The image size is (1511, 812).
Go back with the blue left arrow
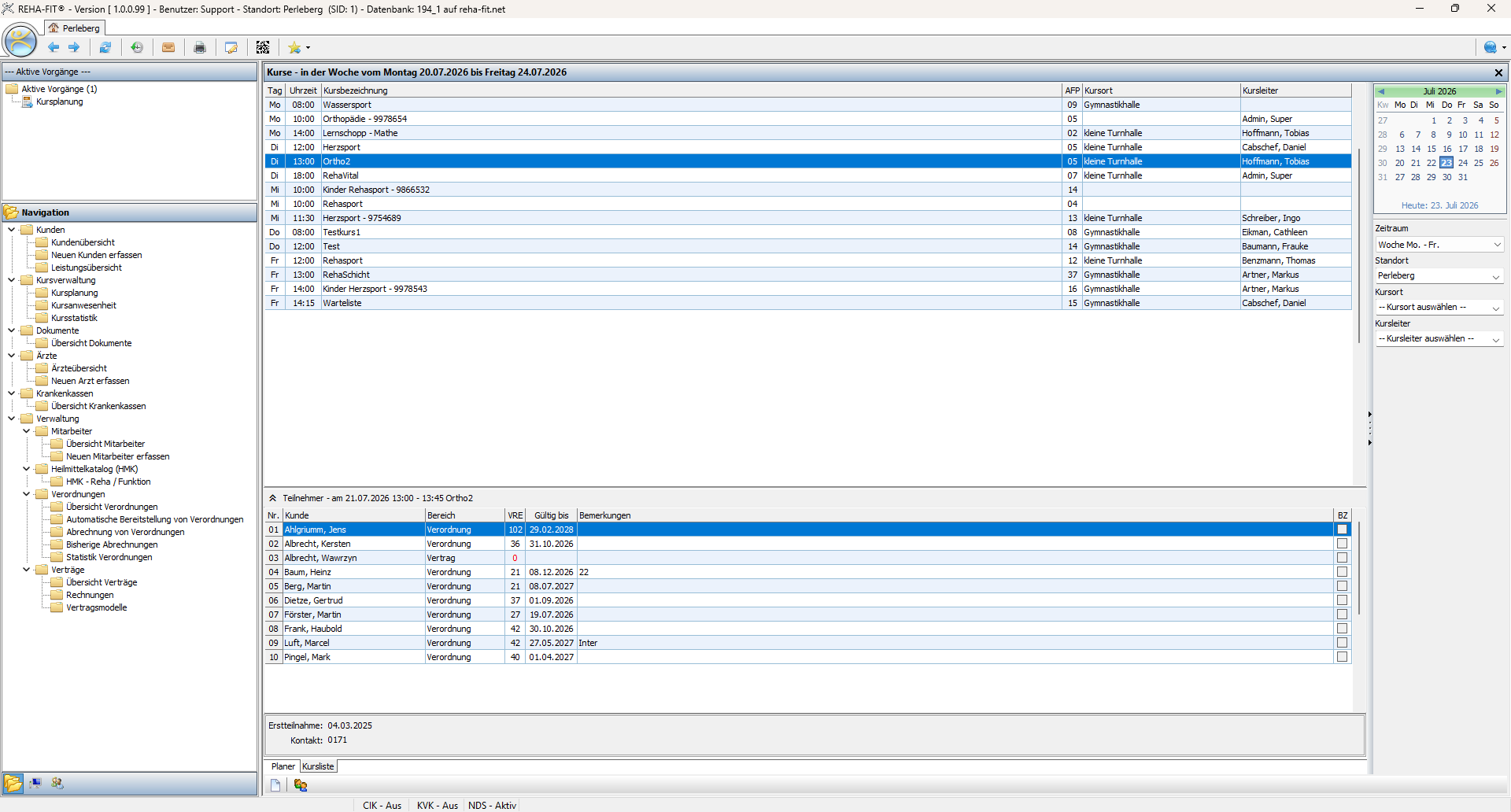pyautogui.click(x=54, y=48)
